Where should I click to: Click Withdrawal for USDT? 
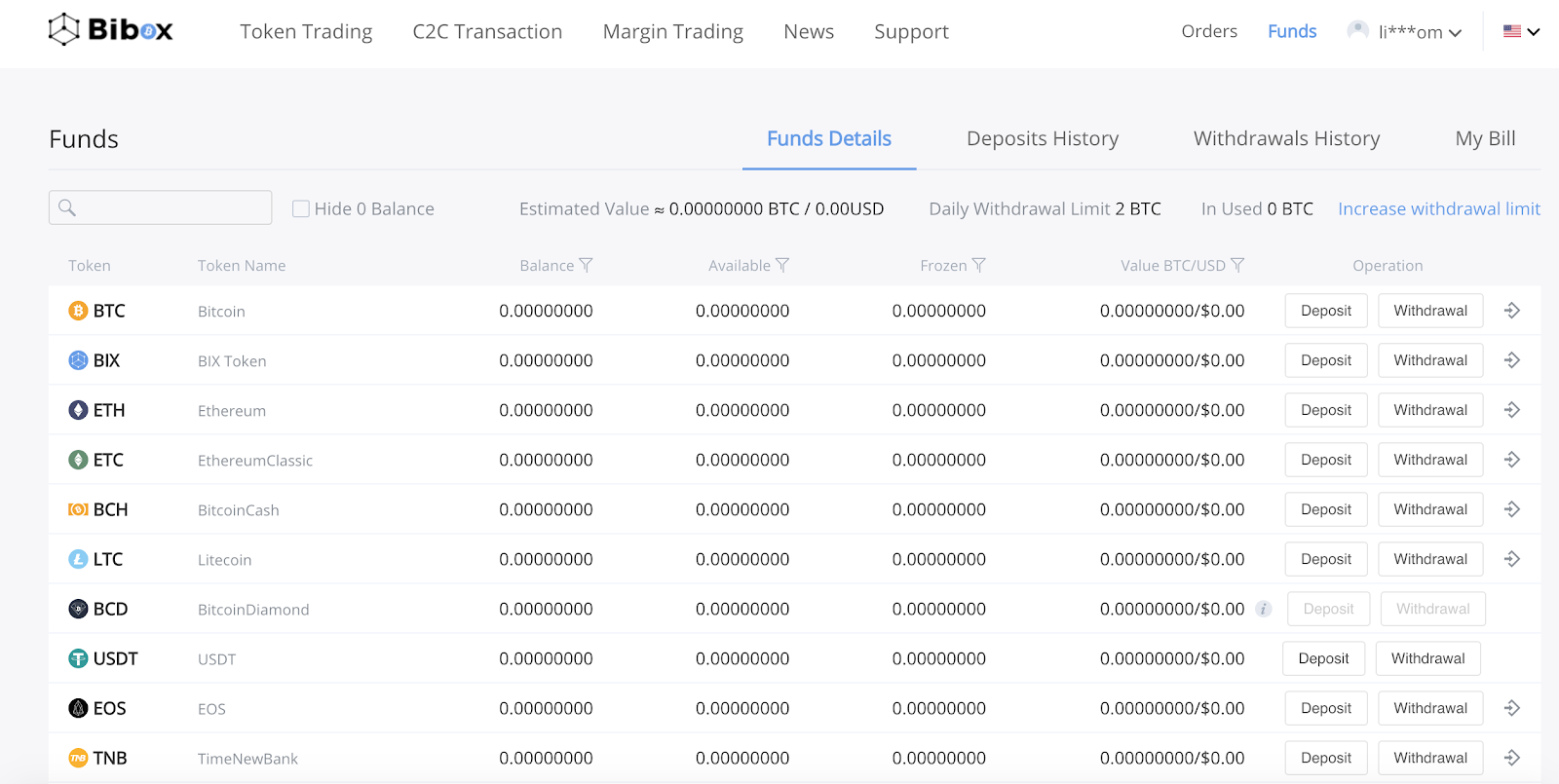coord(1428,658)
